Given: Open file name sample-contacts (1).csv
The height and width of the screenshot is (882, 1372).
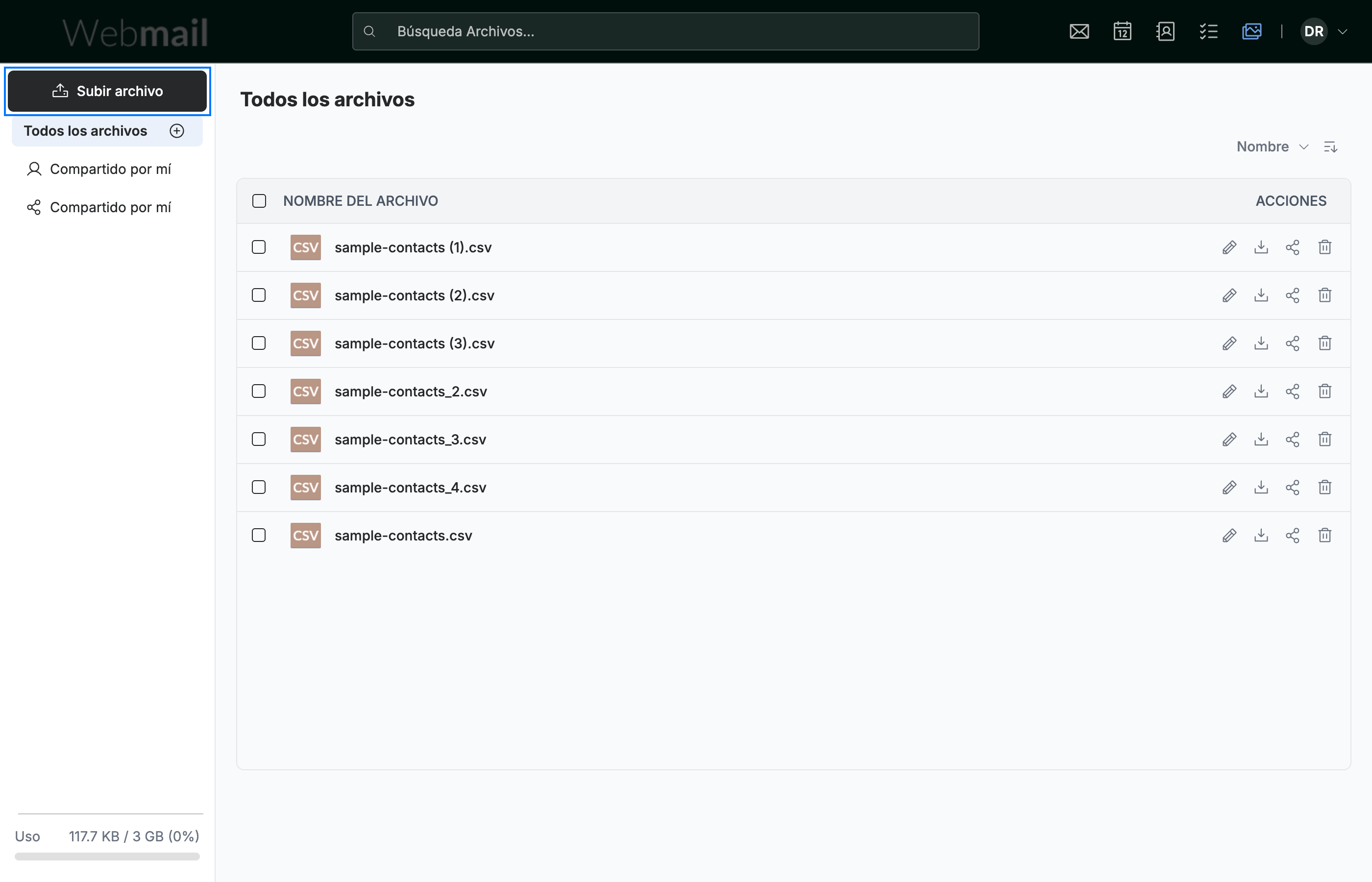Looking at the screenshot, I should pyautogui.click(x=413, y=247).
